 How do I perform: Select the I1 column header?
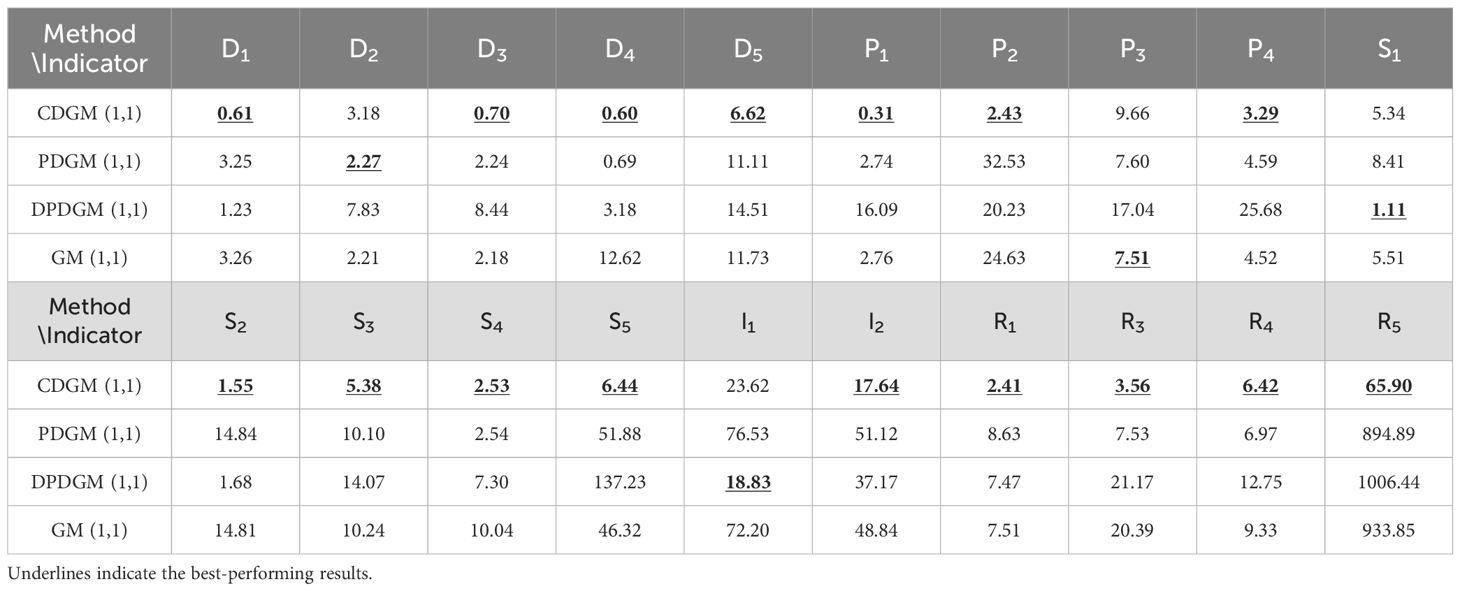pos(748,322)
